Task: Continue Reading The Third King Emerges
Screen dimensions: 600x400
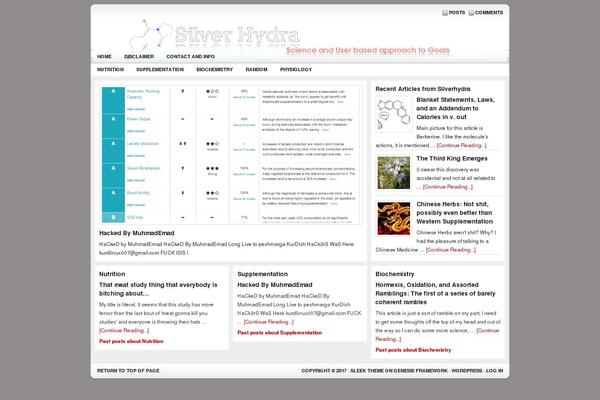Action: click(x=448, y=187)
